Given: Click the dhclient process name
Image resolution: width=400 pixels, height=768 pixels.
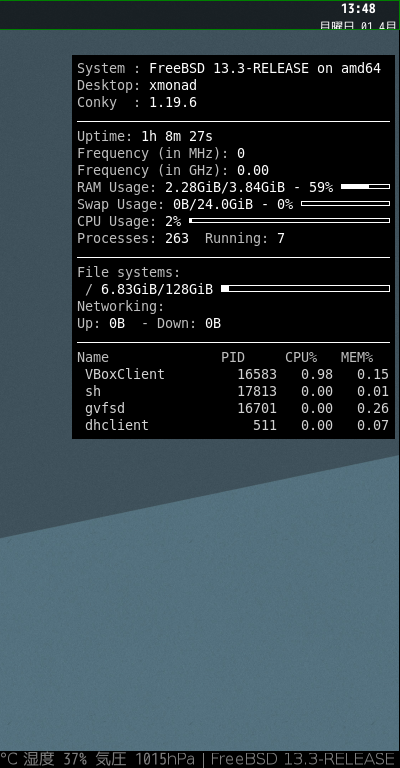Looking at the screenshot, I should click(117, 425).
